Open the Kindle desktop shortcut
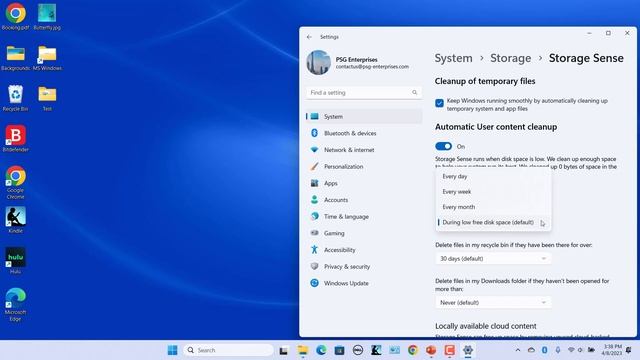This screenshot has width=640, height=360. click(16, 220)
